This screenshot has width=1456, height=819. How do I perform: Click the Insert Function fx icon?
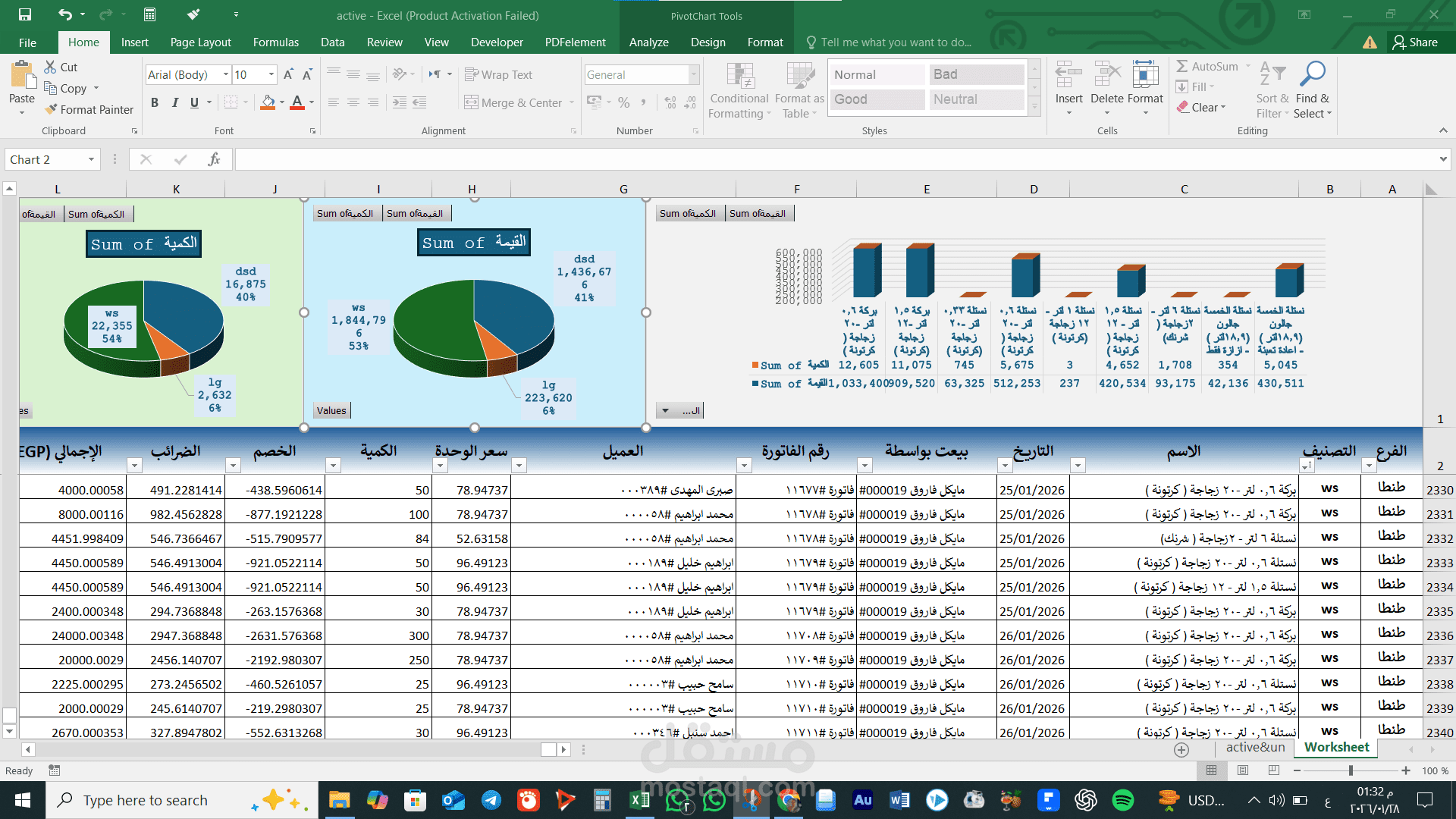(x=214, y=159)
